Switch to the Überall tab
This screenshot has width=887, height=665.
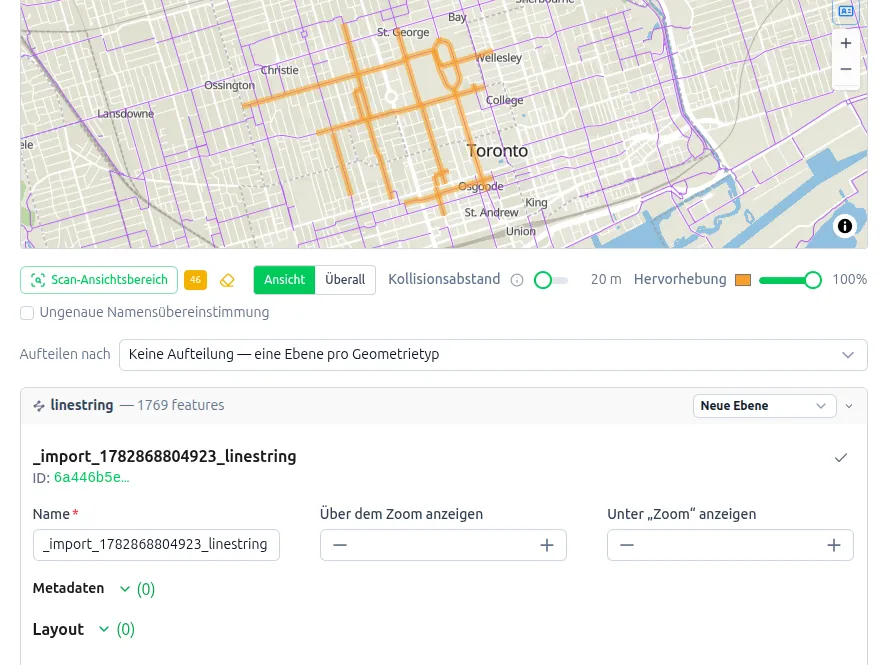pyautogui.click(x=345, y=280)
